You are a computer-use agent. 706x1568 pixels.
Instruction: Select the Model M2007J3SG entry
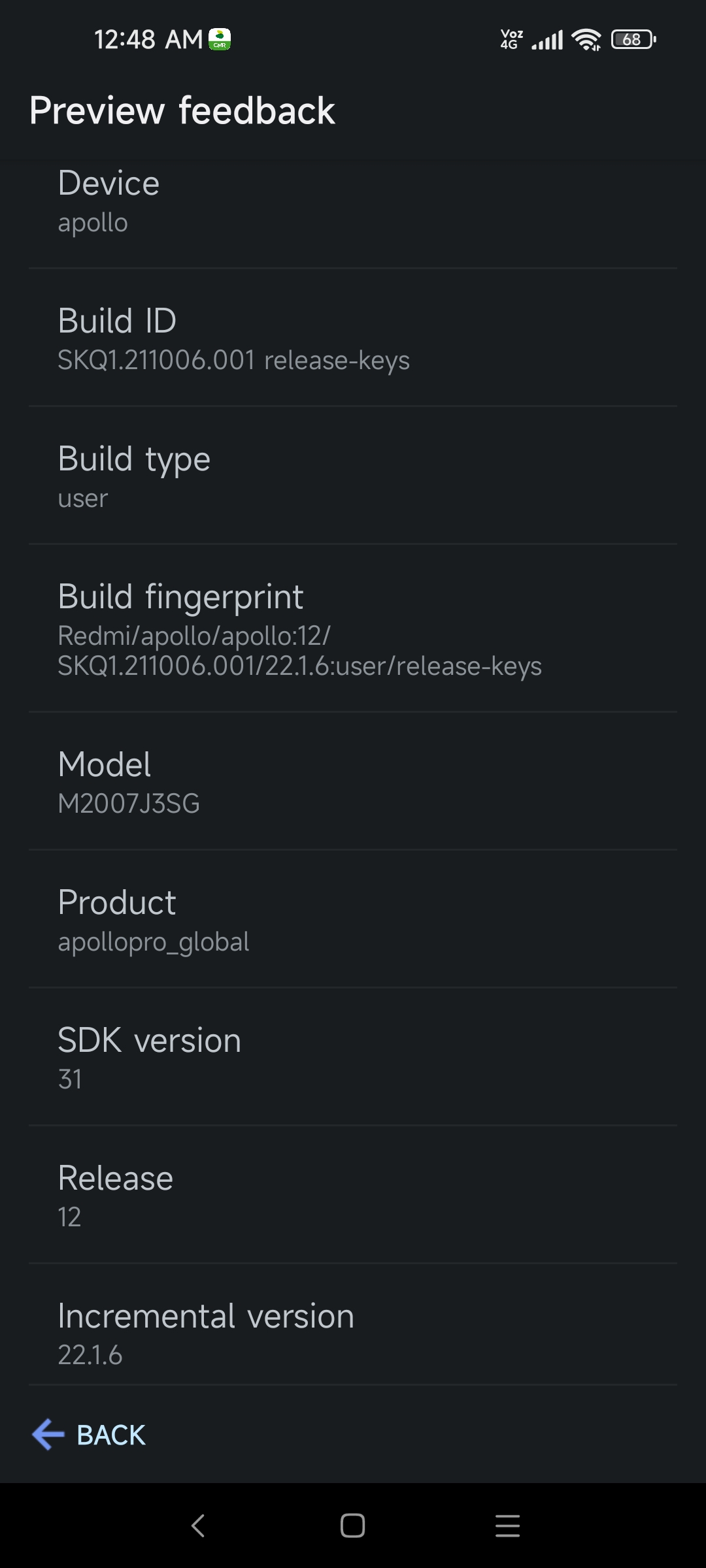(x=353, y=781)
